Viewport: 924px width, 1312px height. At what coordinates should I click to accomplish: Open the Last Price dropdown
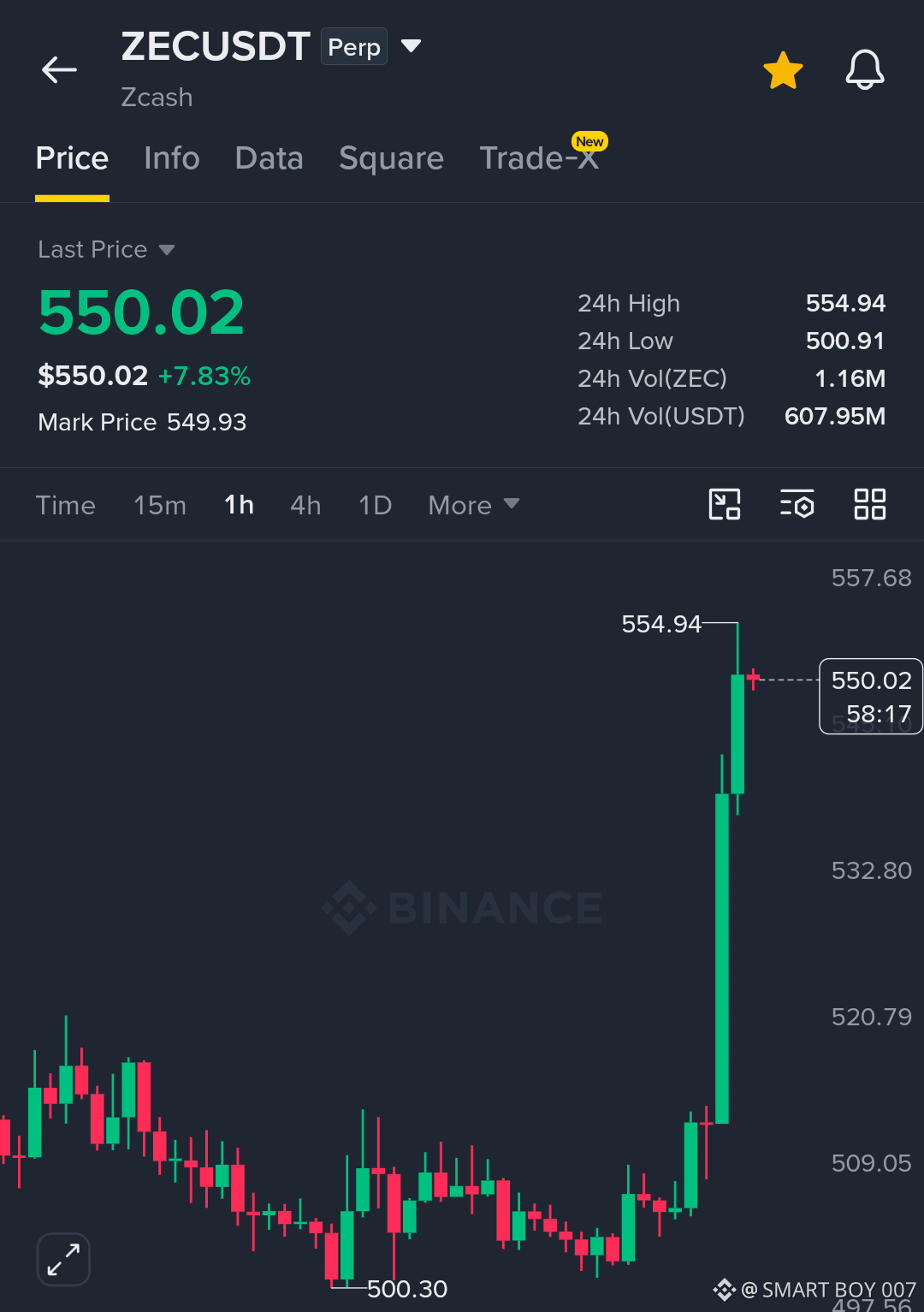click(106, 249)
